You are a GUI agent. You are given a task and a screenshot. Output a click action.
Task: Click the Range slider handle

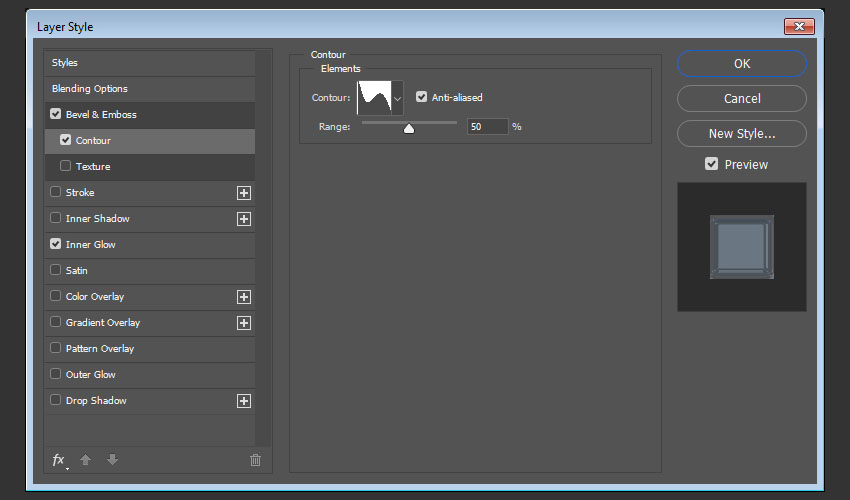tap(409, 128)
